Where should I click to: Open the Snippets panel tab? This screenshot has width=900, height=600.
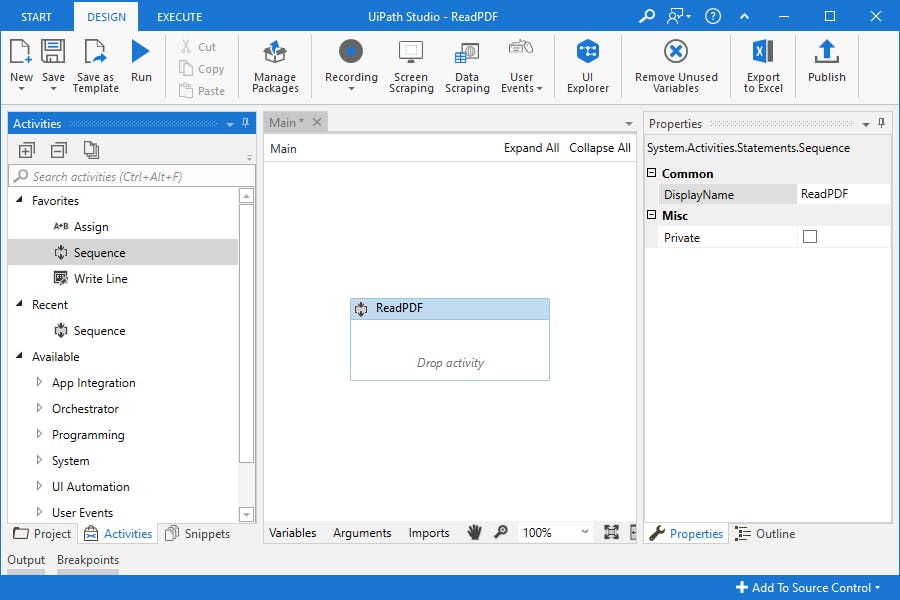[x=198, y=533]
